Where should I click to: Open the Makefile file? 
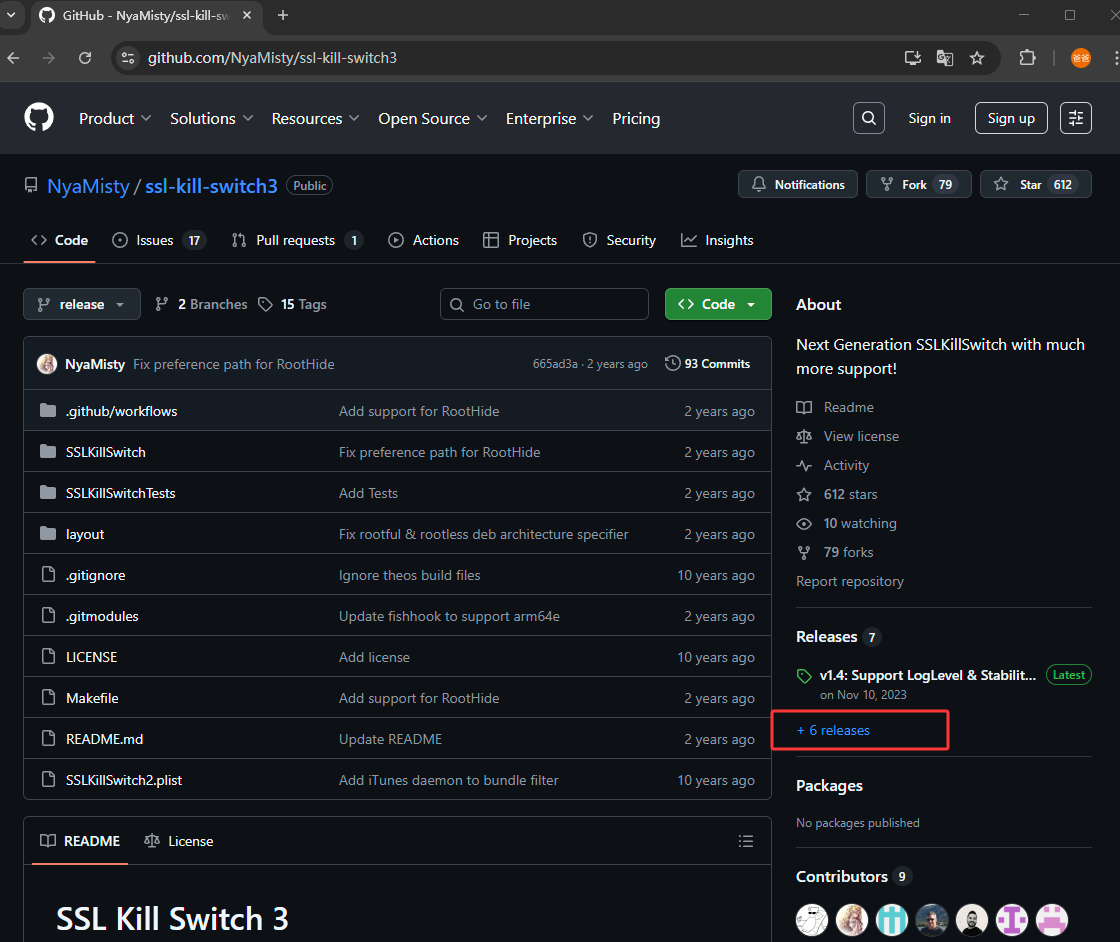coord(92,698)
